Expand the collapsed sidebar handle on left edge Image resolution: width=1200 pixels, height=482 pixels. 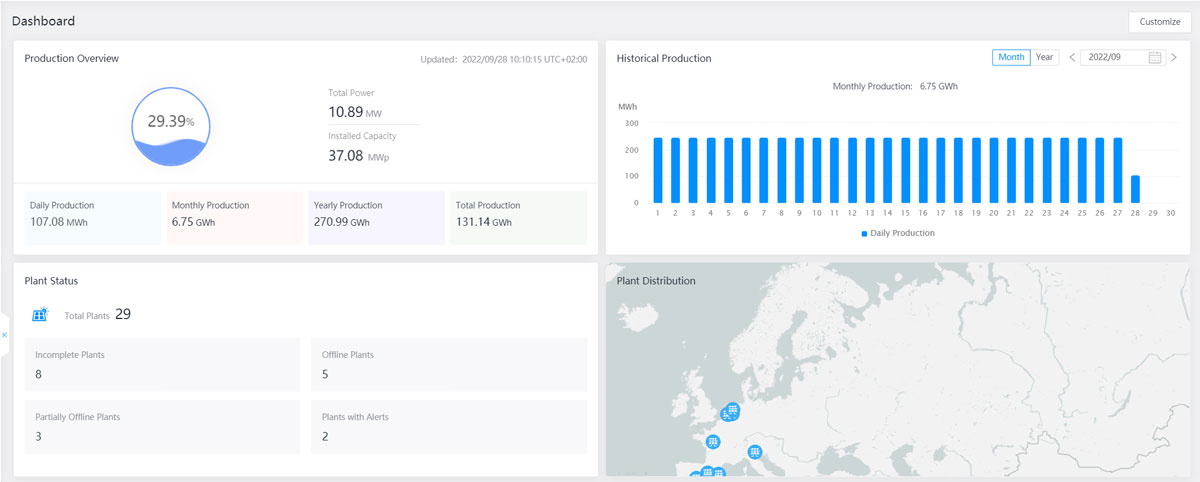point(4,335)
